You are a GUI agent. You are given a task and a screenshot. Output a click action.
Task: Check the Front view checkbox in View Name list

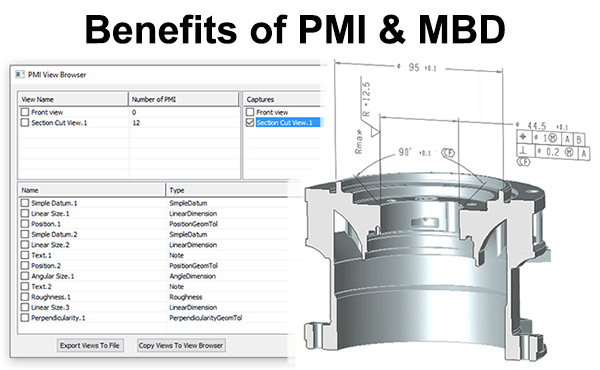(x=25, y=112)
